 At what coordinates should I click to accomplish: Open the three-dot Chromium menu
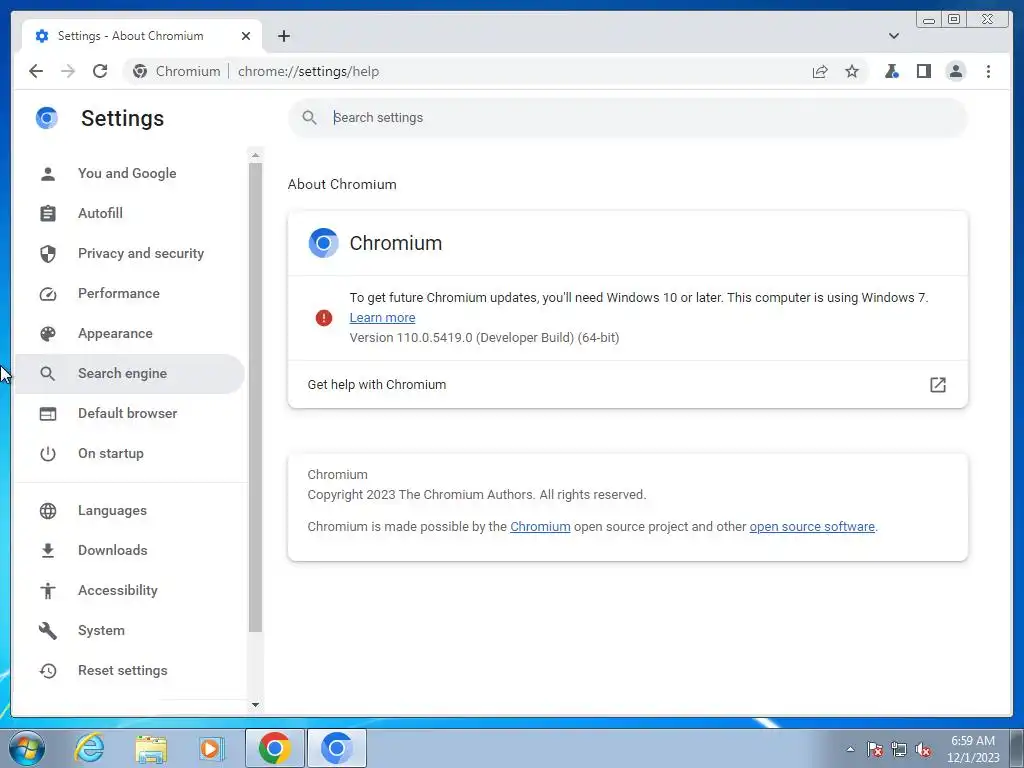coord(988,71)
